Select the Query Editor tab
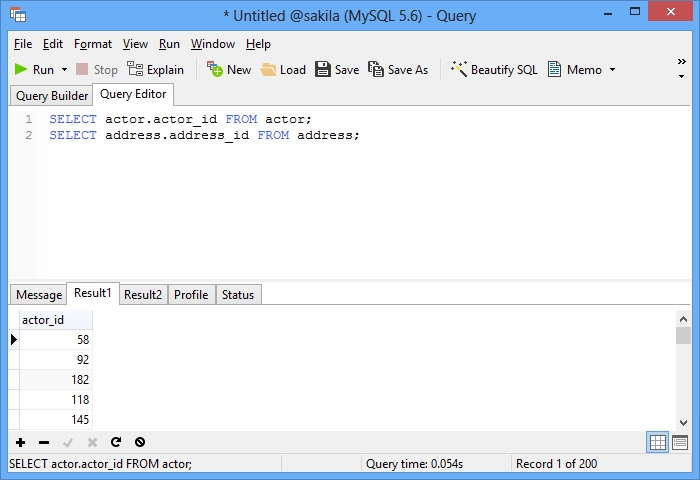700x480 pixels. pos(133,94)
